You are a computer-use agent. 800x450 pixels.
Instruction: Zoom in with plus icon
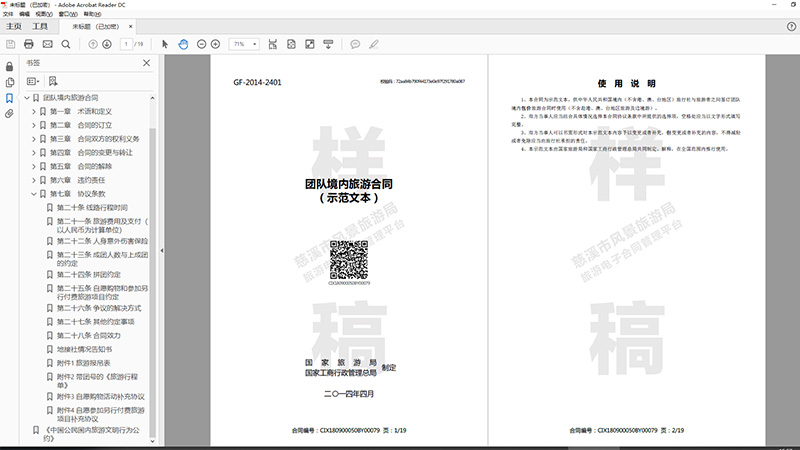pos(215,44)
